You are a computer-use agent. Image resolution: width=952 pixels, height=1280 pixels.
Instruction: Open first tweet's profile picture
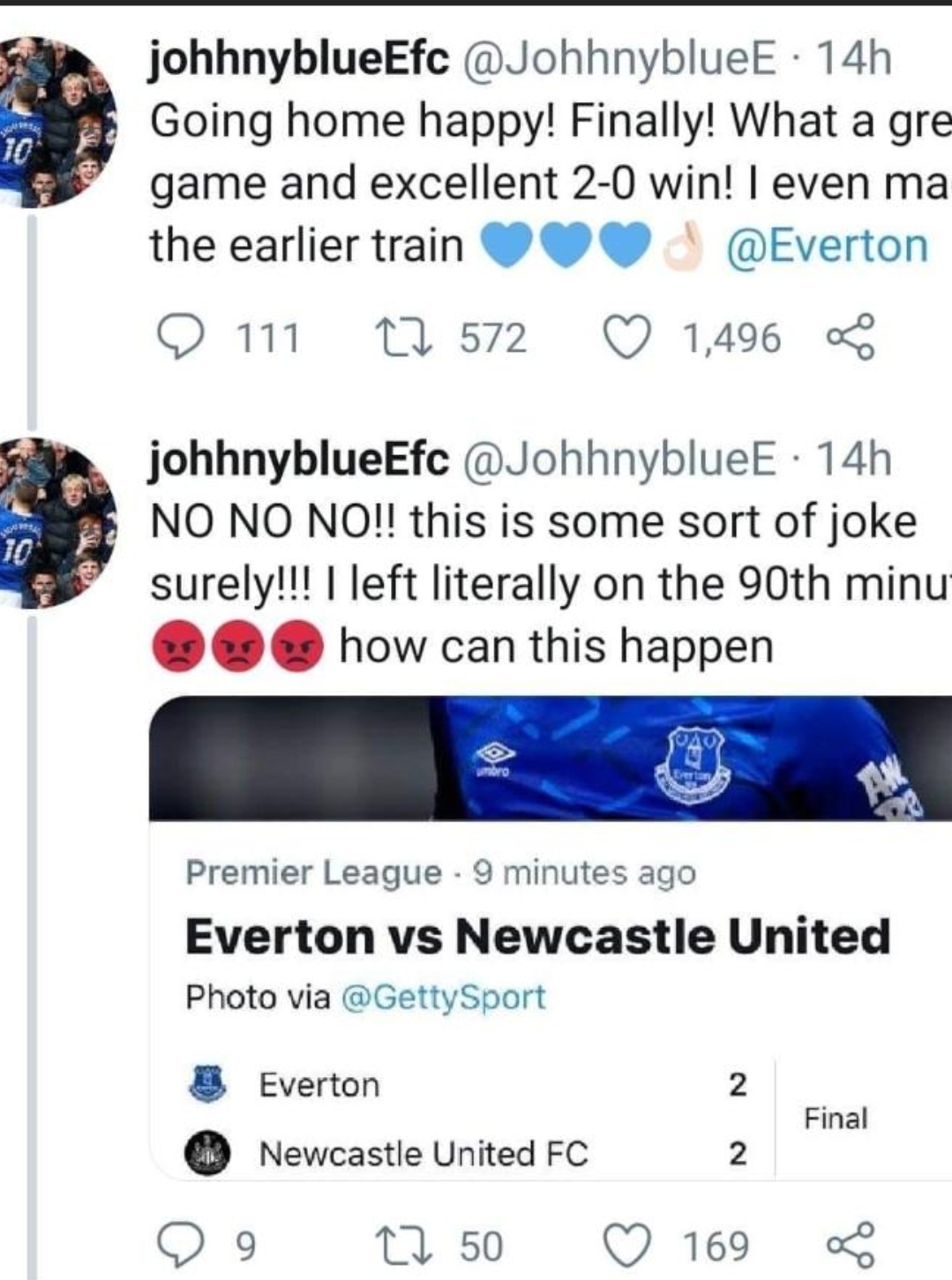coord(57,123)
